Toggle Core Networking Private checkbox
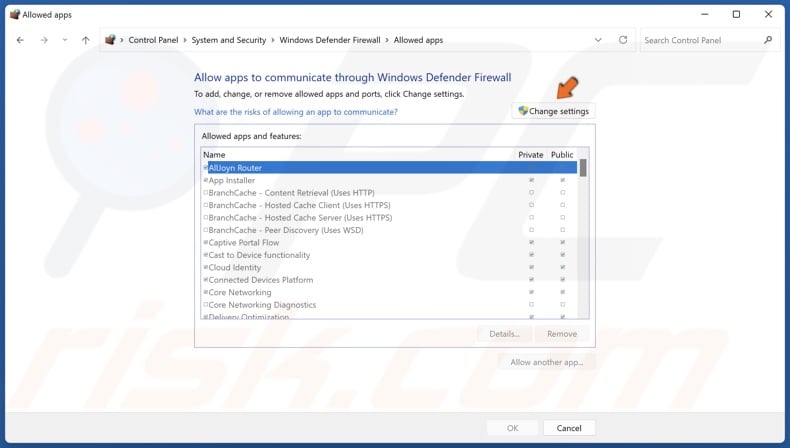This screenshot has height=448, width=790. coord(531,292)
